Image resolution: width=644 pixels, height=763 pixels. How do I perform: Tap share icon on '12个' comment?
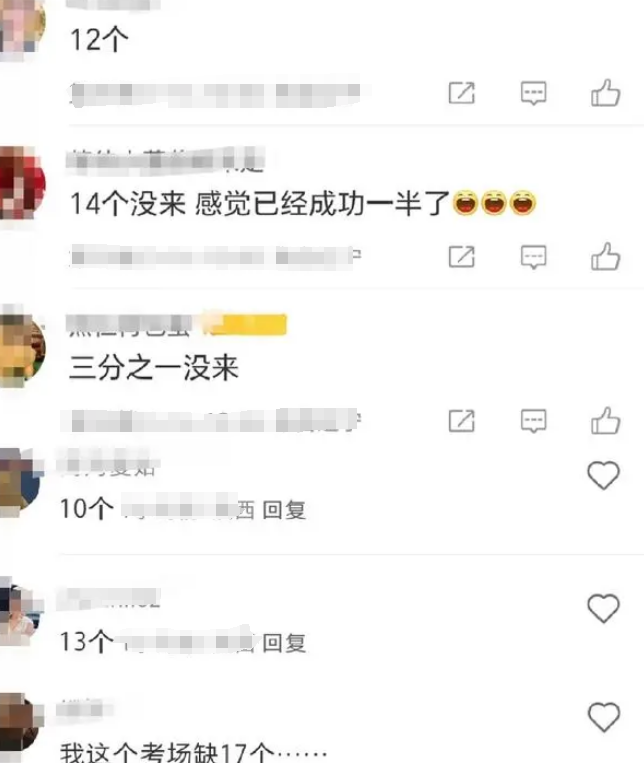[461, 92]
